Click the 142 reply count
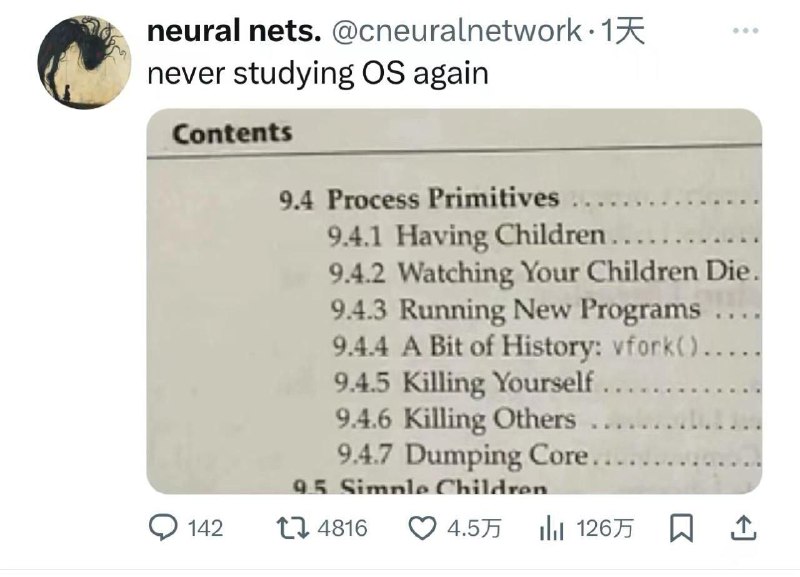Viewport: 800px width, 577px height. [x=205, y=528]
